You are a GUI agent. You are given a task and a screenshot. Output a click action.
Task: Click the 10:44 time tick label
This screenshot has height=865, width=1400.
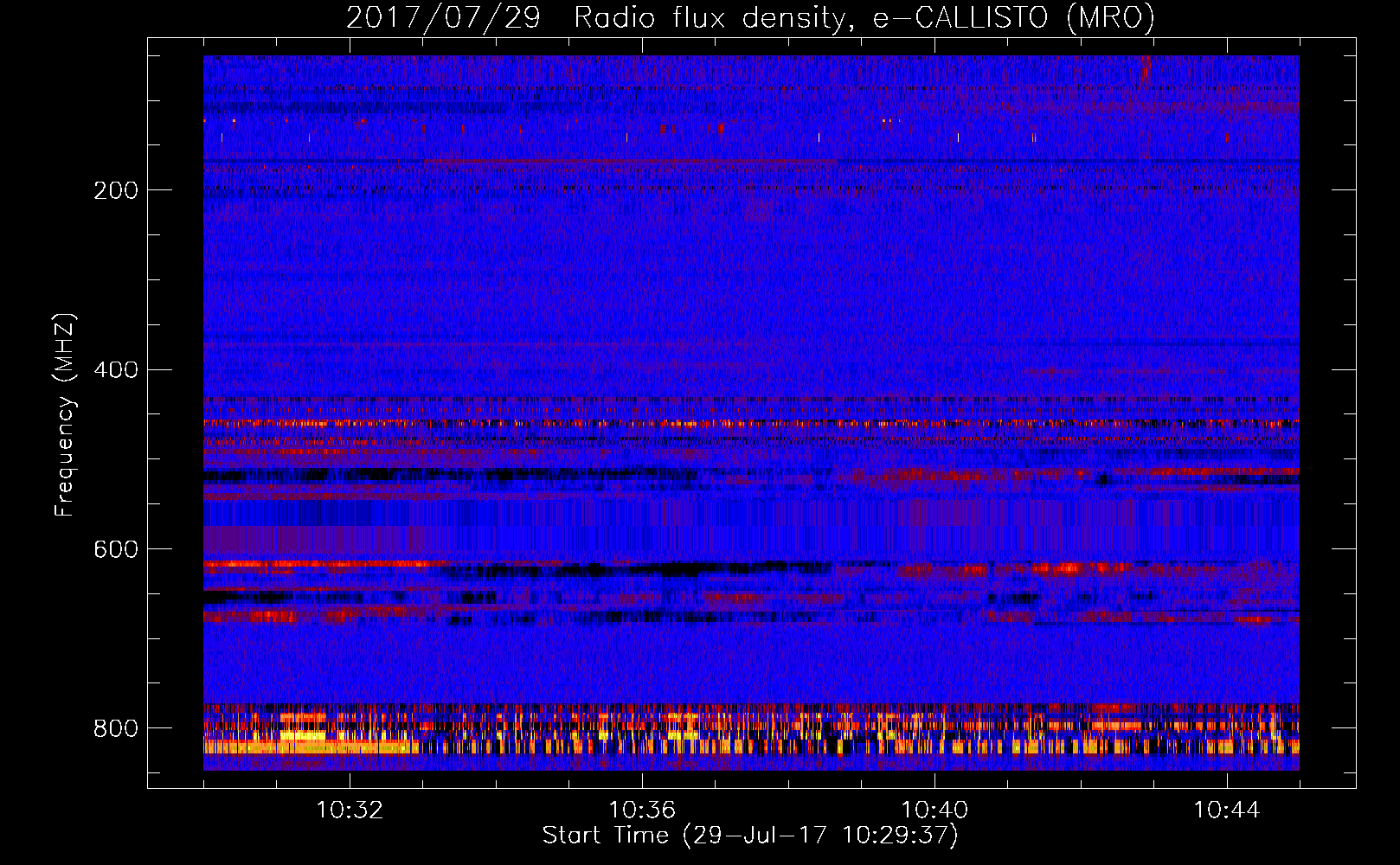[1227, 811]
